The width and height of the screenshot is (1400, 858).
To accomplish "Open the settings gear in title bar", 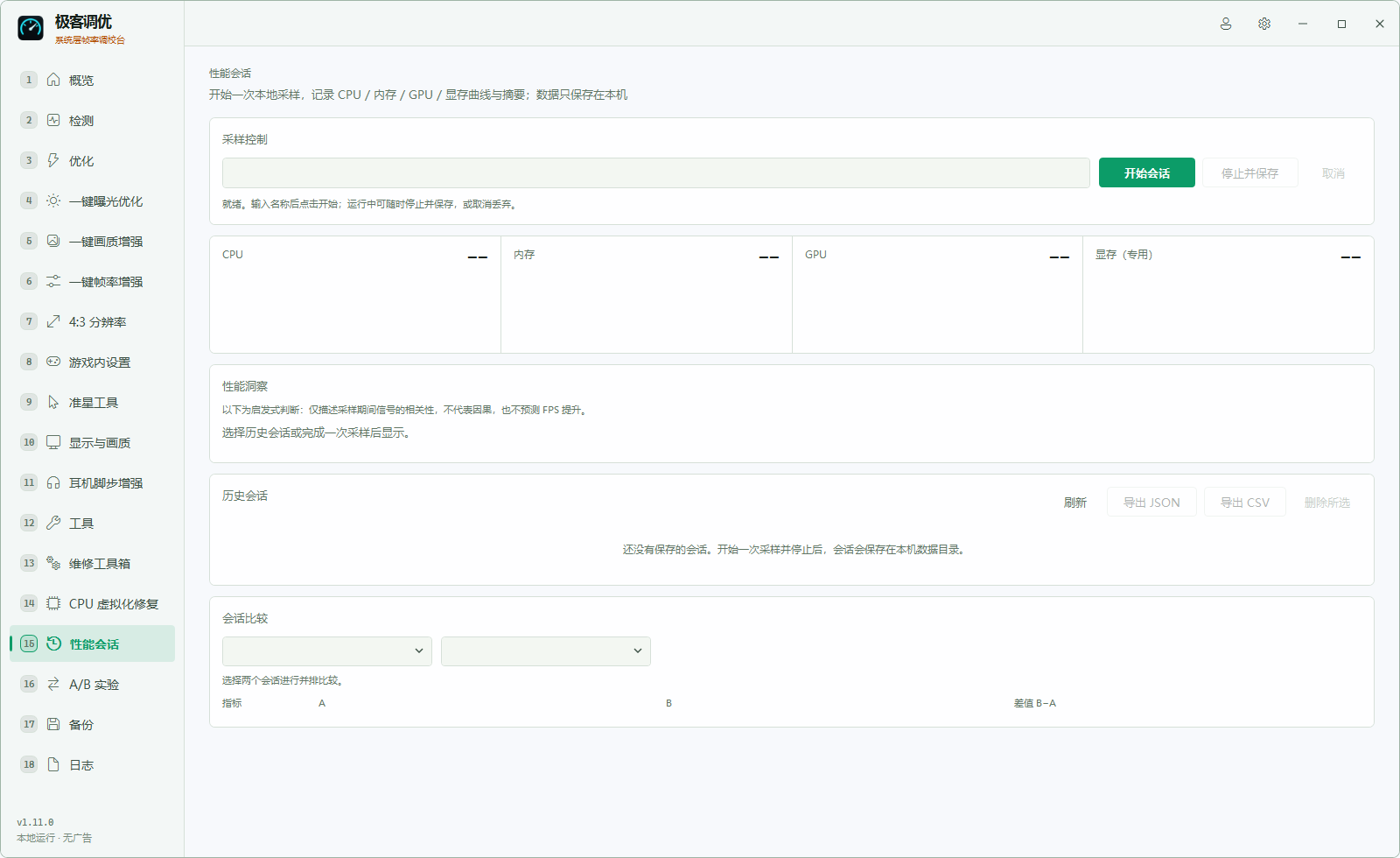I will (1264, 24).
